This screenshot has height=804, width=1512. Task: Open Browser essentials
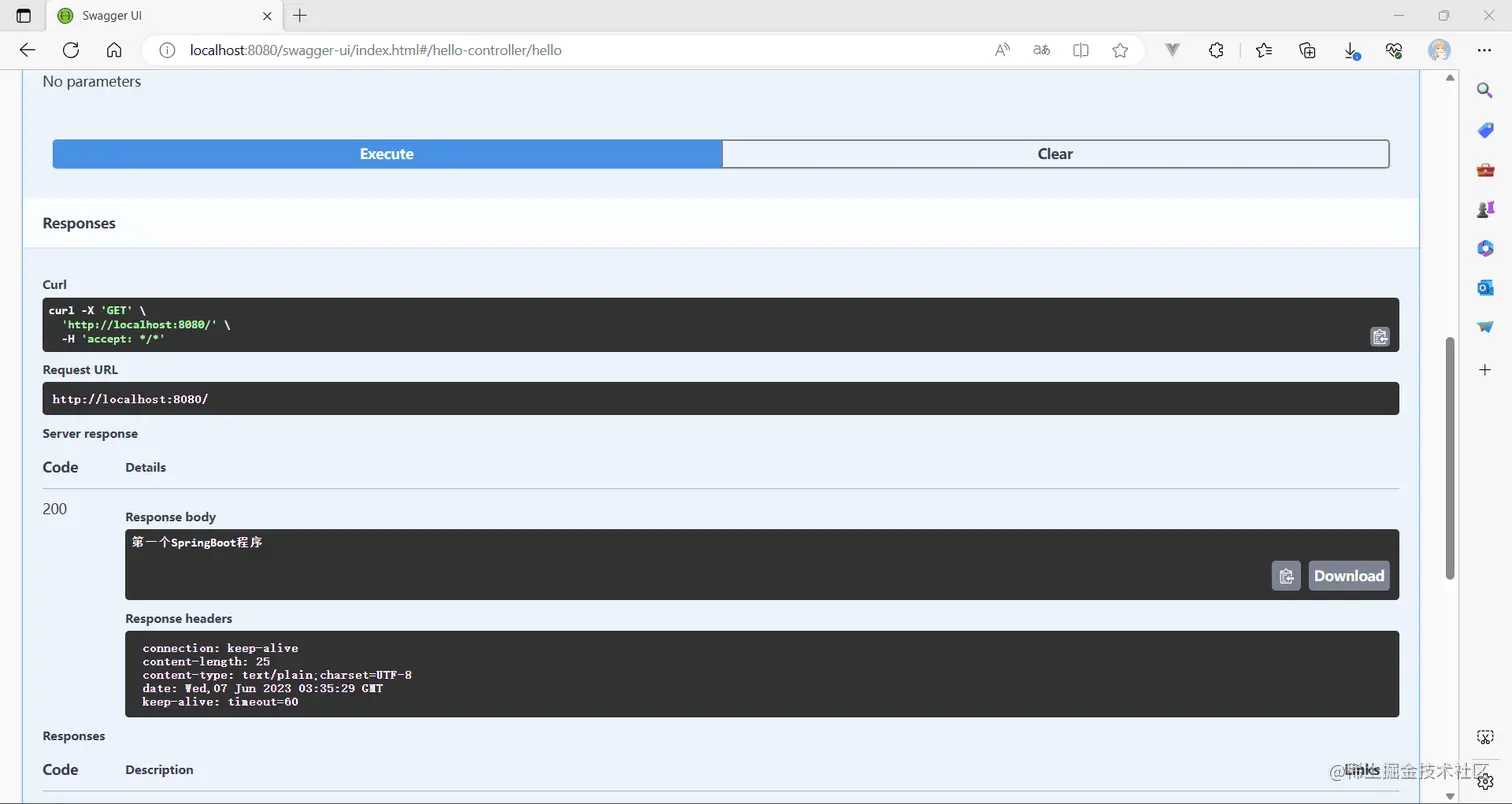click(x=1395, y=50)
